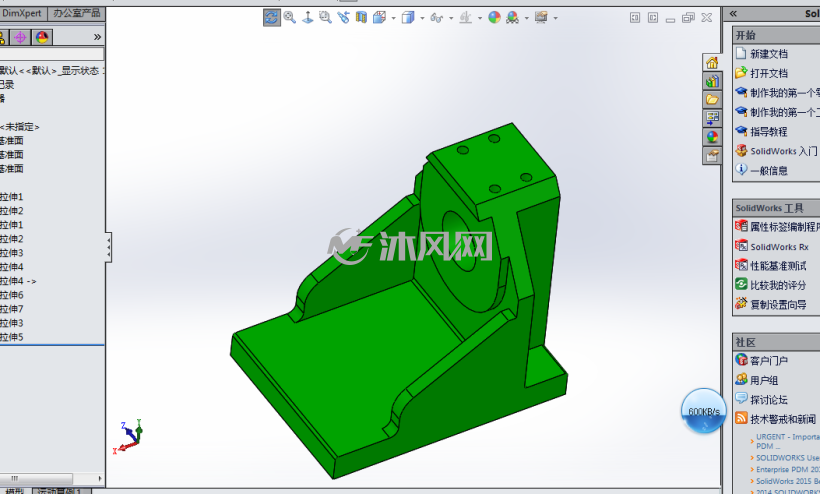The height and width of the screenshot is (494, 820).
Task: Select the DimXpert tab
Action: [22, 13]
